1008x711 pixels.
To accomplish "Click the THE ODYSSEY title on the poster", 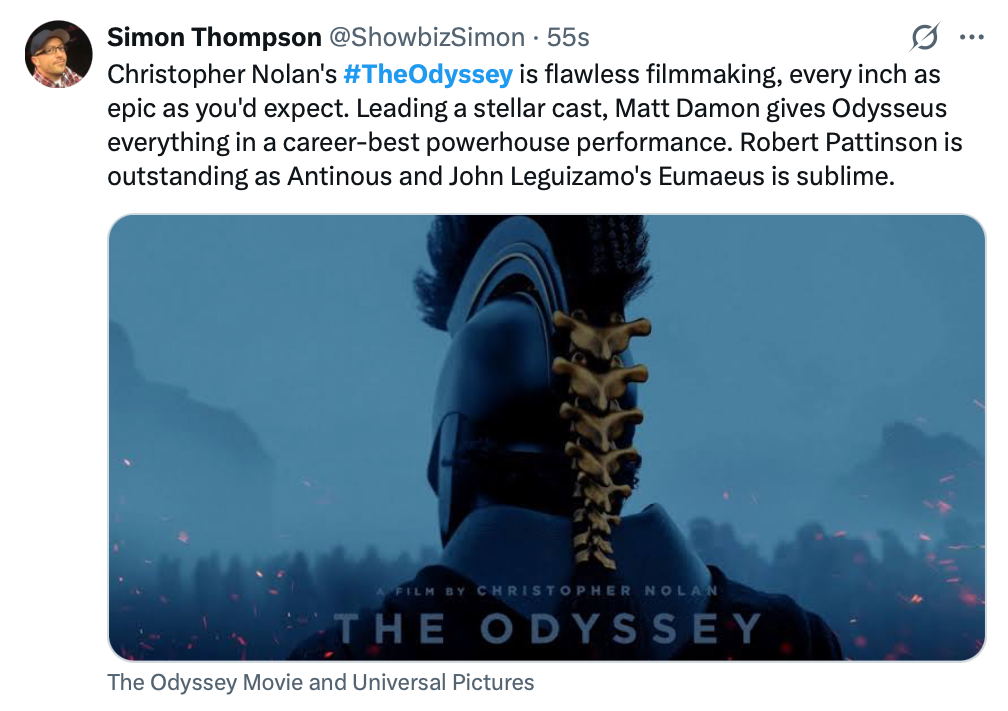I will click(547, 628).
